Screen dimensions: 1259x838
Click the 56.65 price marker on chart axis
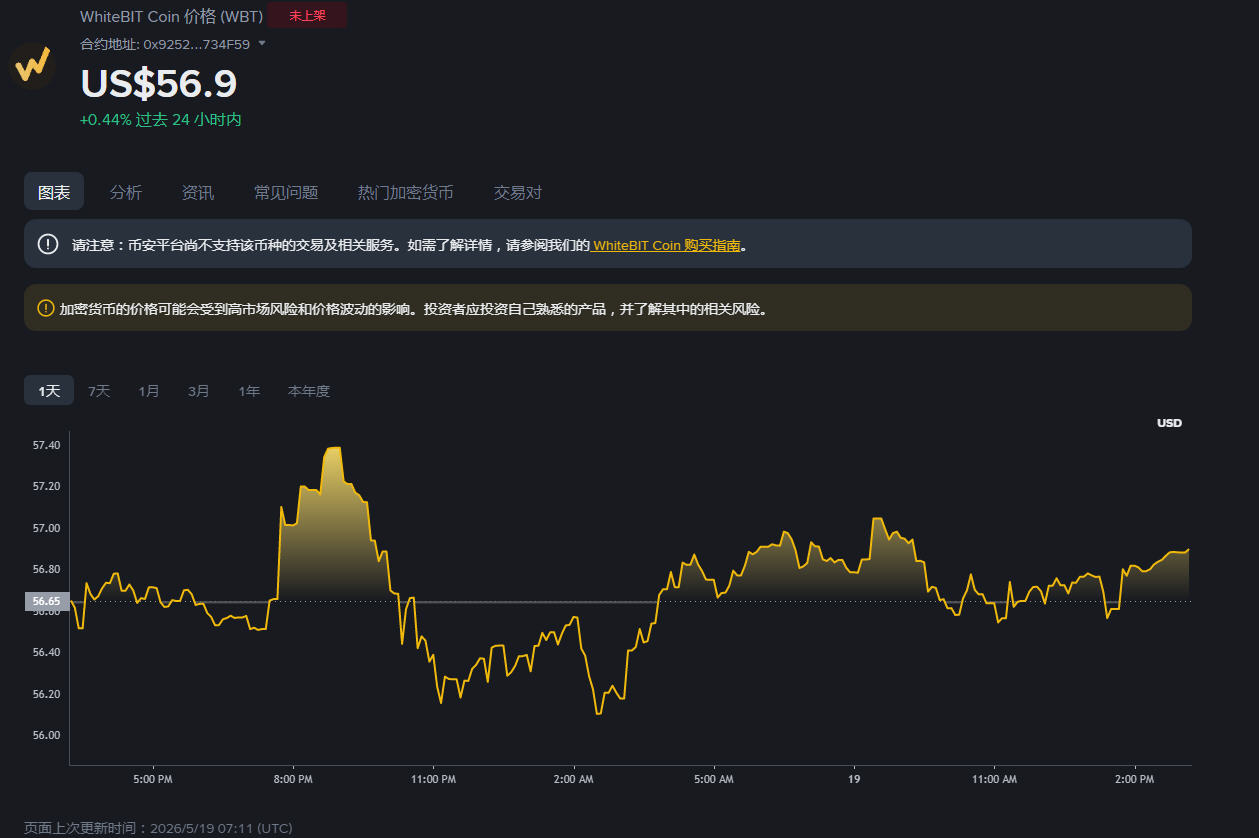(46, 601)
